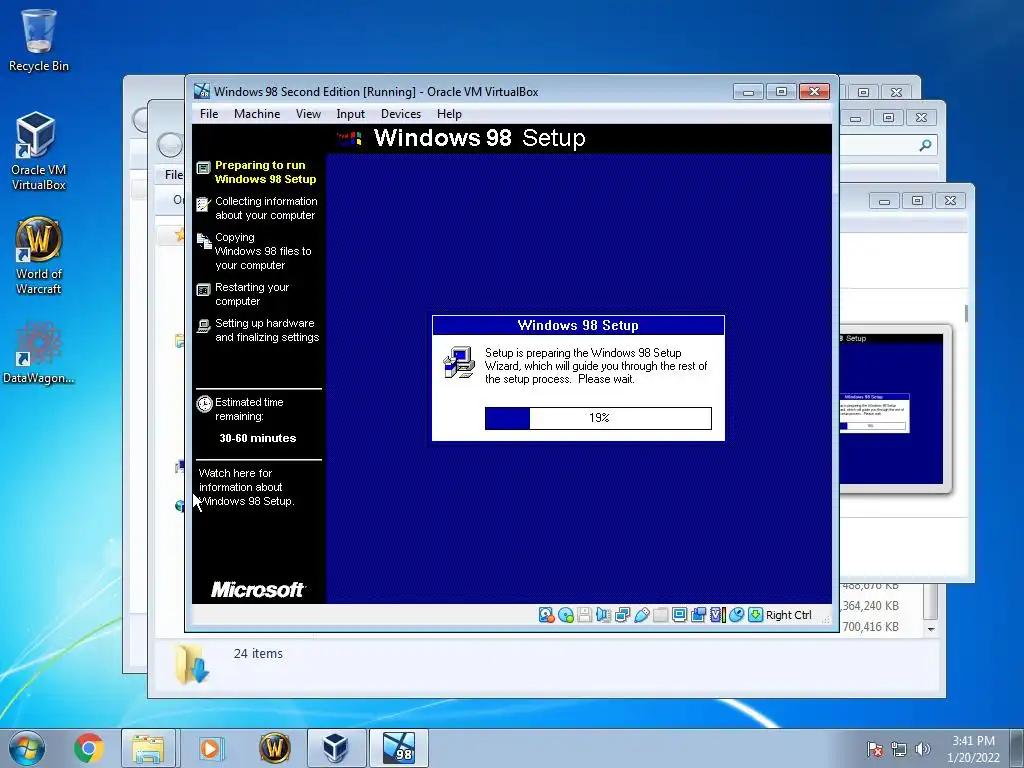Screen dimensions: 1024x768
Task: Open the Help menu
Action: pyautogui.click(x=449, y=114)
